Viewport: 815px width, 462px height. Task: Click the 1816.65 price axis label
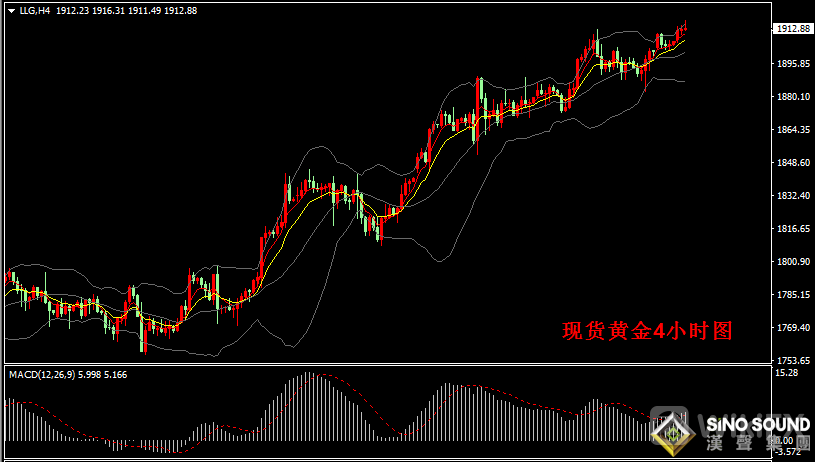[x=792, y=229]
